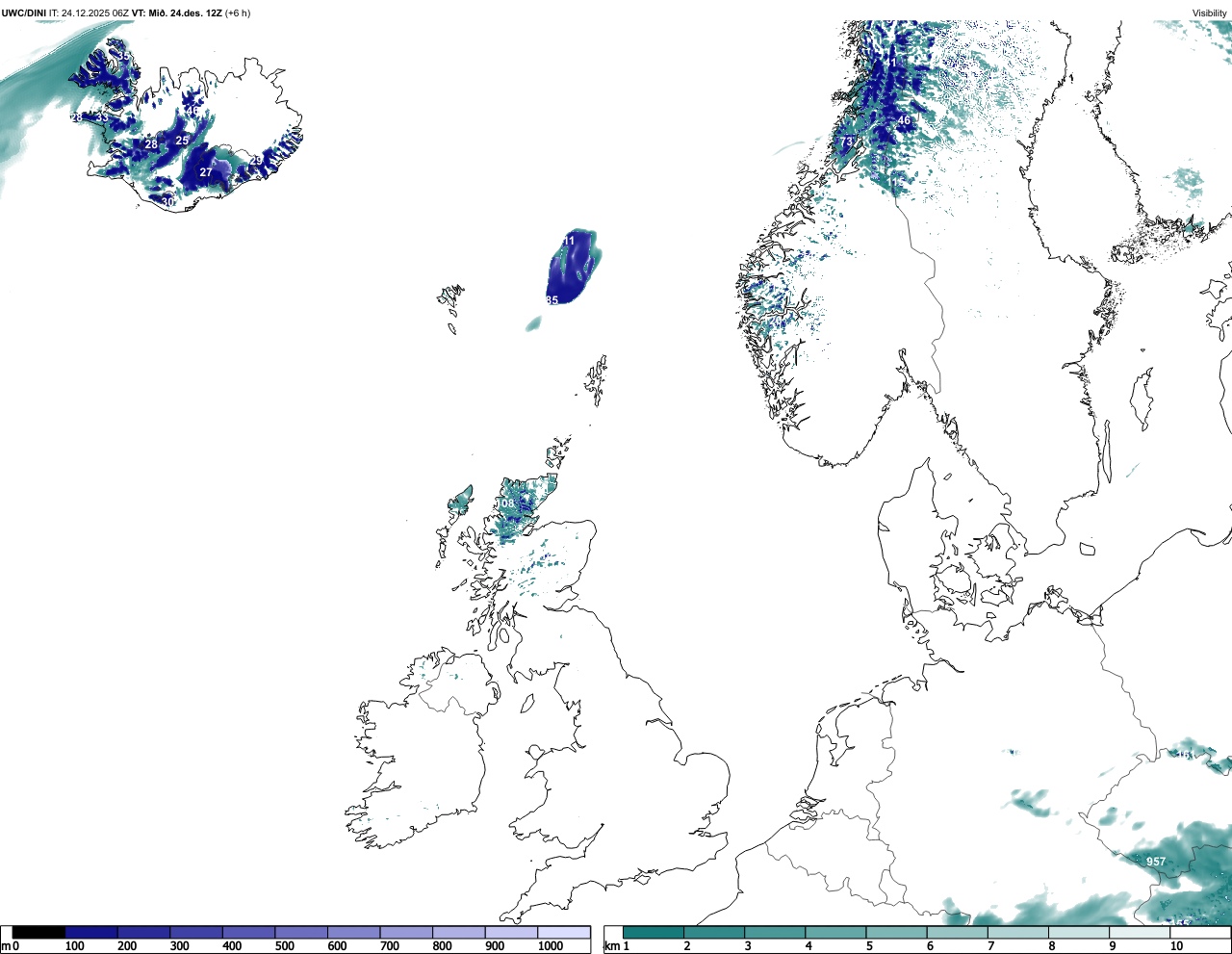
Task: Click the "108" value over northern Scotland
Action: (x=504, y=503)
